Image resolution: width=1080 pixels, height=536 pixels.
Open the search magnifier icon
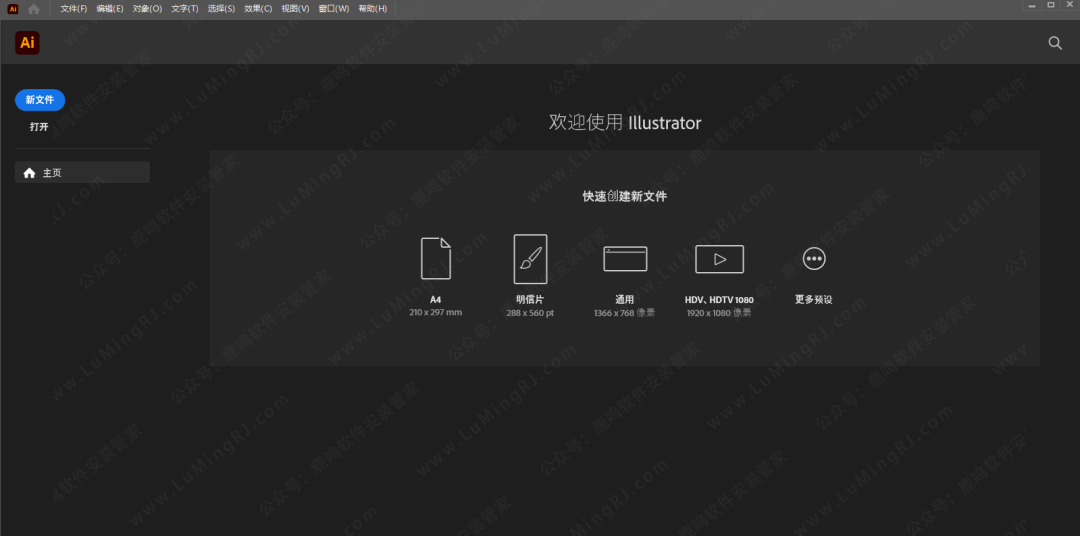tap(1055, 43)
